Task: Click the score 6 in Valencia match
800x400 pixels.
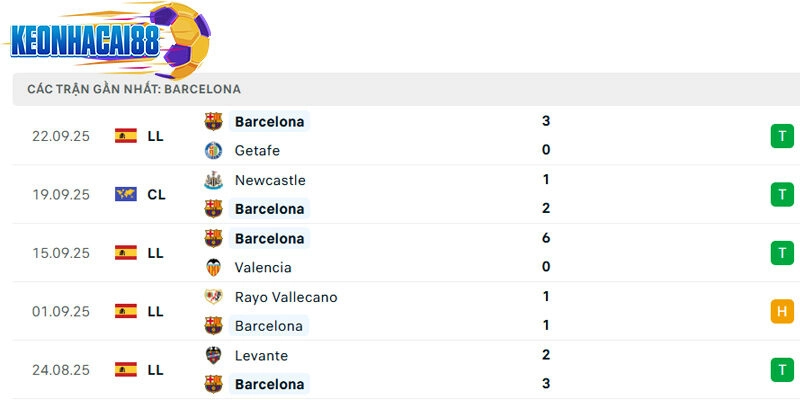Action: [546, 239]
